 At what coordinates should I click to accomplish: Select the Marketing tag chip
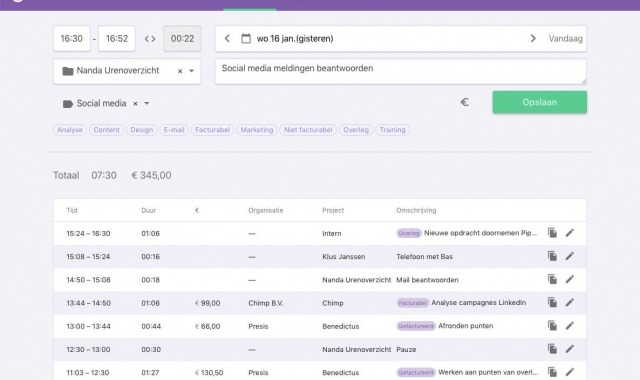(257, 130)
